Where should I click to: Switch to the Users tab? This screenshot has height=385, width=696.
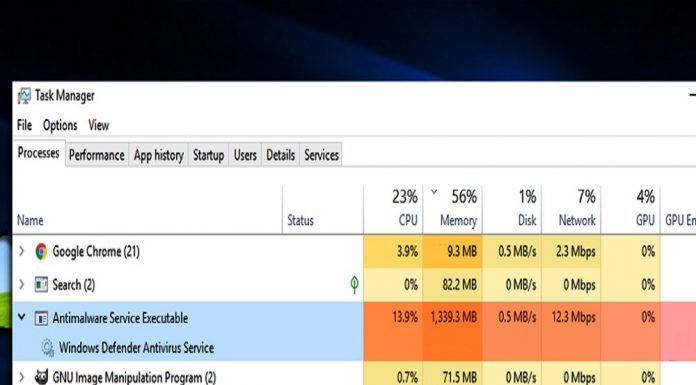(x=245, y=155)
